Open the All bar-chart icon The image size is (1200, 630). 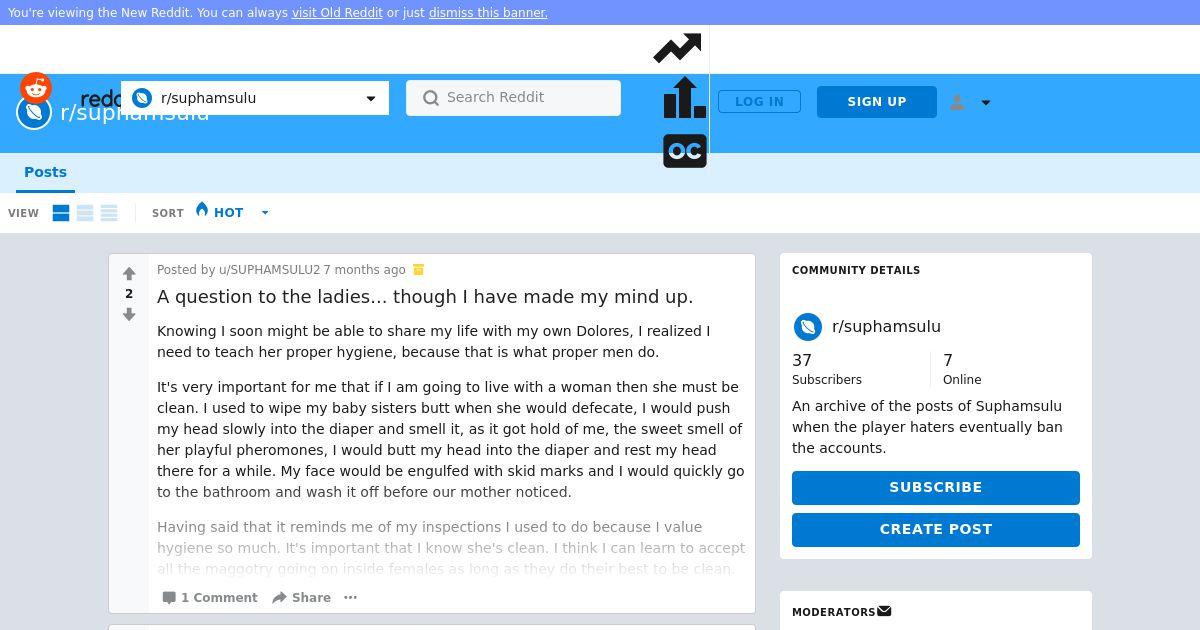tap(685, 98)
